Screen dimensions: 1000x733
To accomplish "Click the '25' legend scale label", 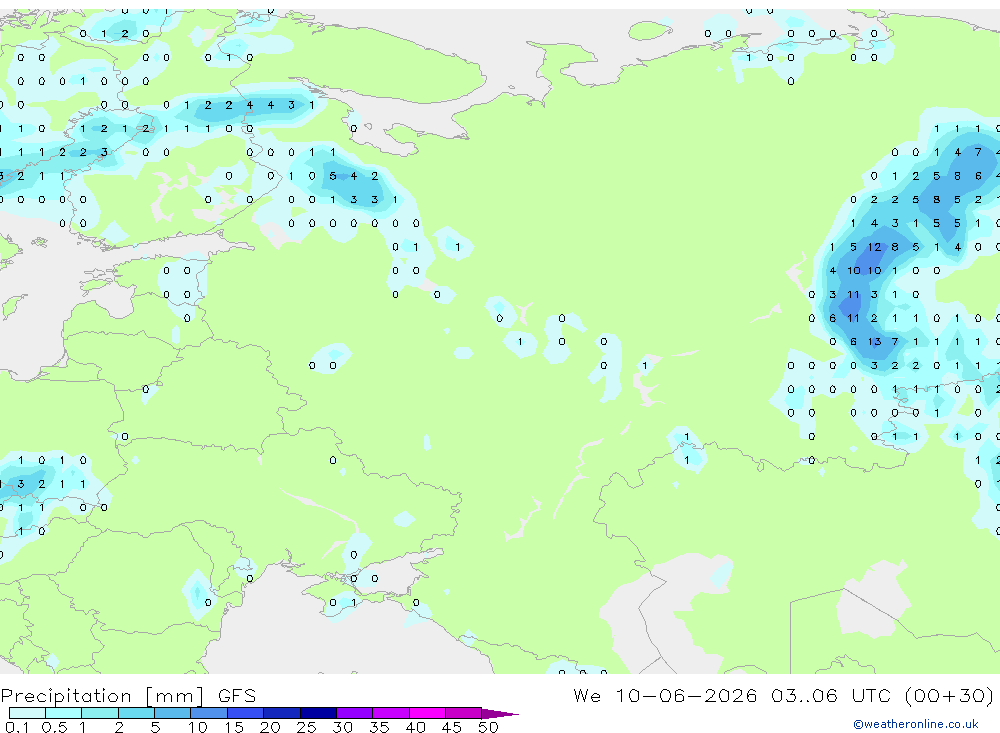I will click(x=306, y=727).
